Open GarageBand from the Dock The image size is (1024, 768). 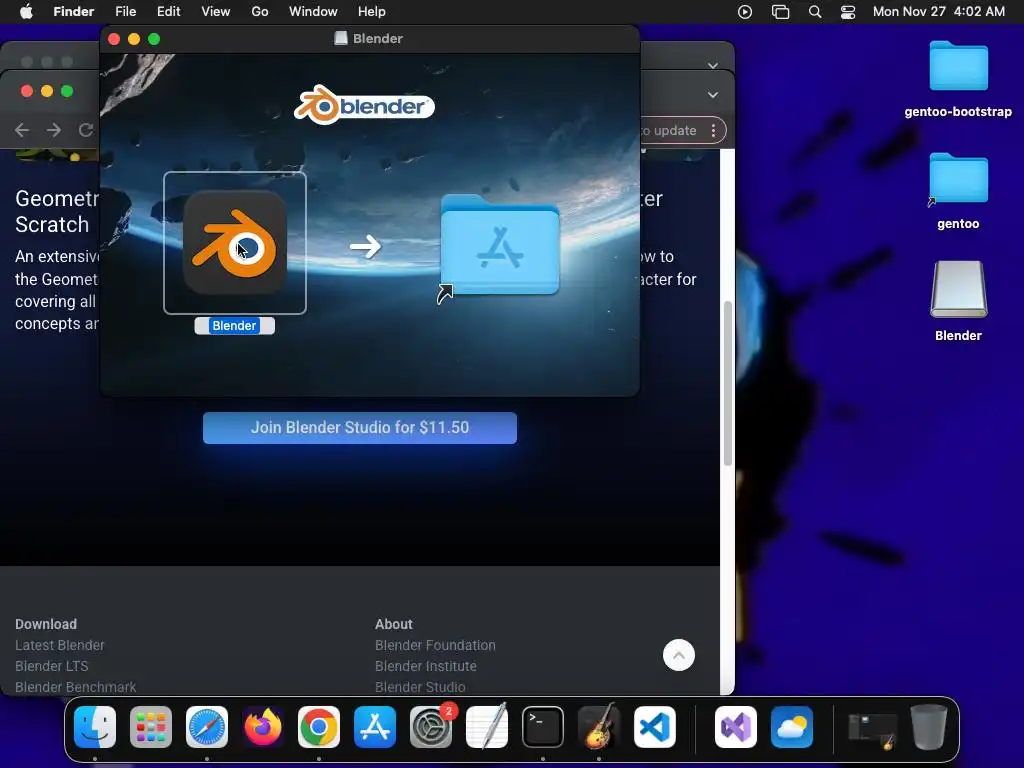[599, 727]
